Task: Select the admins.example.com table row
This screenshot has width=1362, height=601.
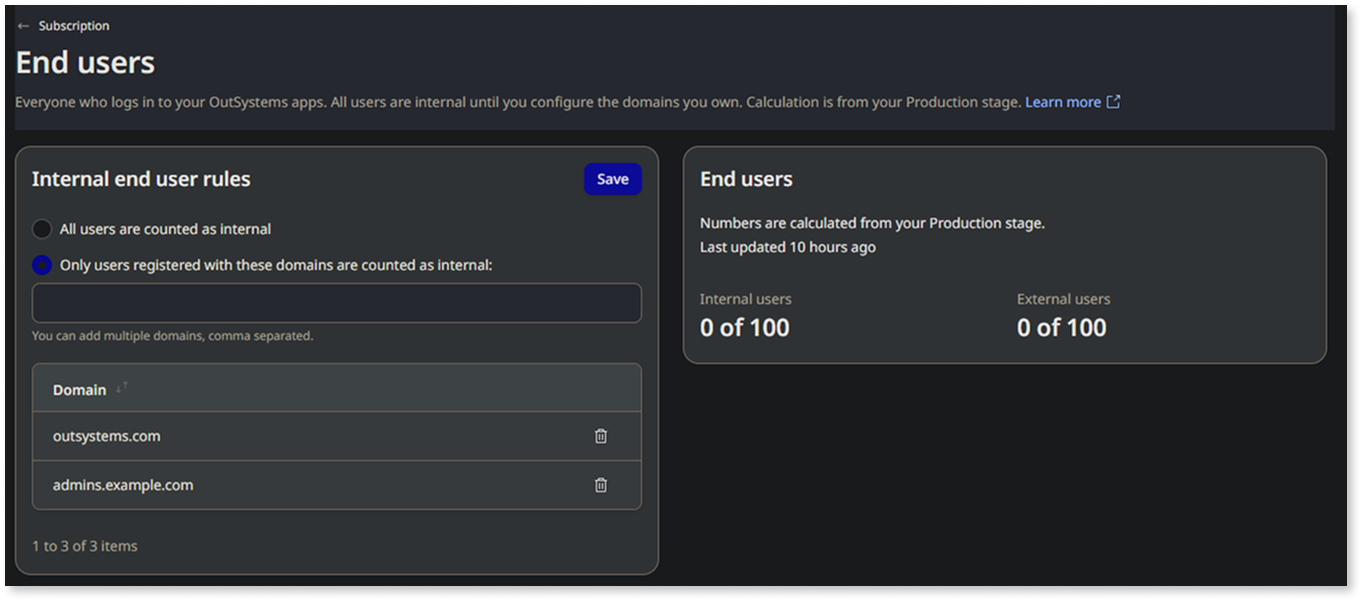Action: pos(300,485)
